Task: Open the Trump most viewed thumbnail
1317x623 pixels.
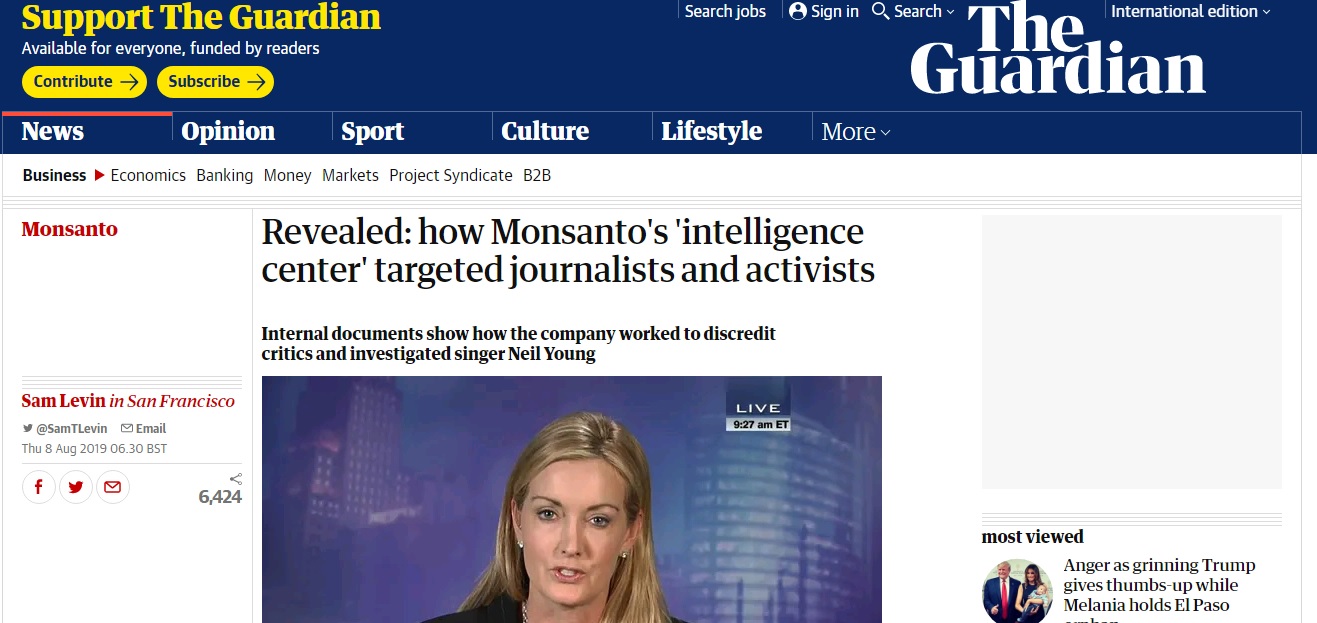Action: [x=1017, y=592]
